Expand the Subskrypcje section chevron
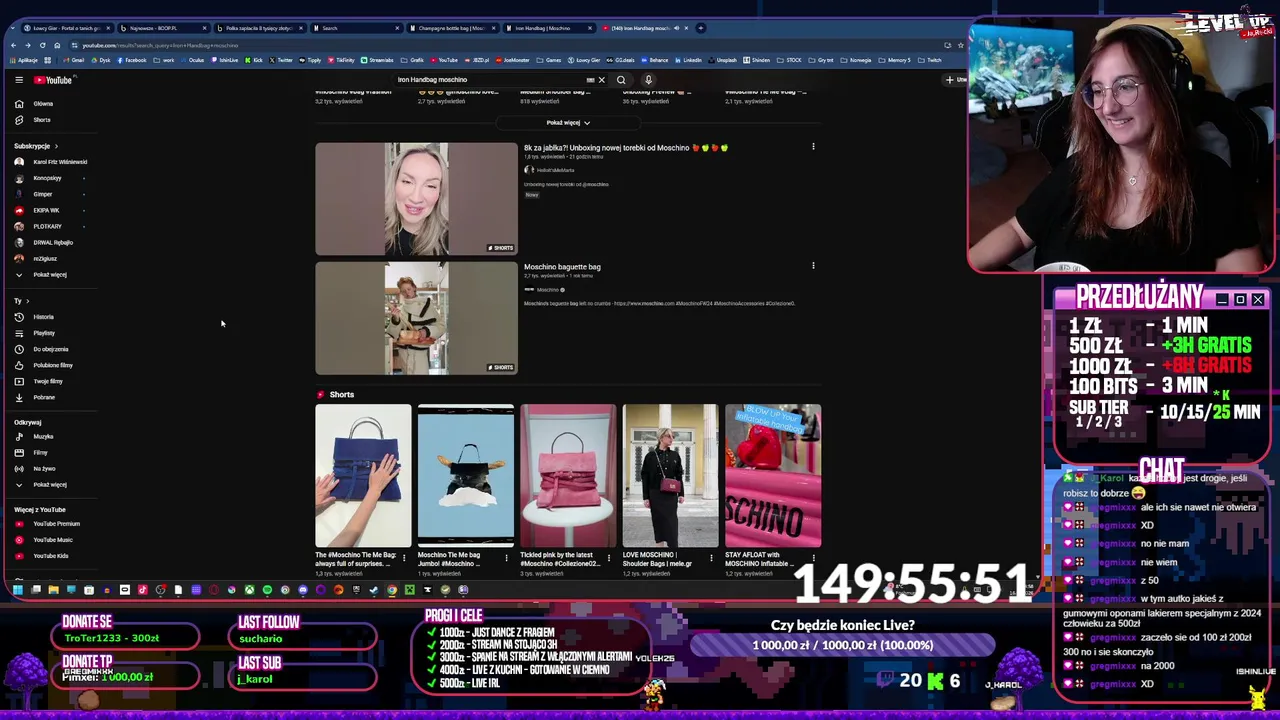The height and width of the screenshot is (720, 1280). point(56,146)
